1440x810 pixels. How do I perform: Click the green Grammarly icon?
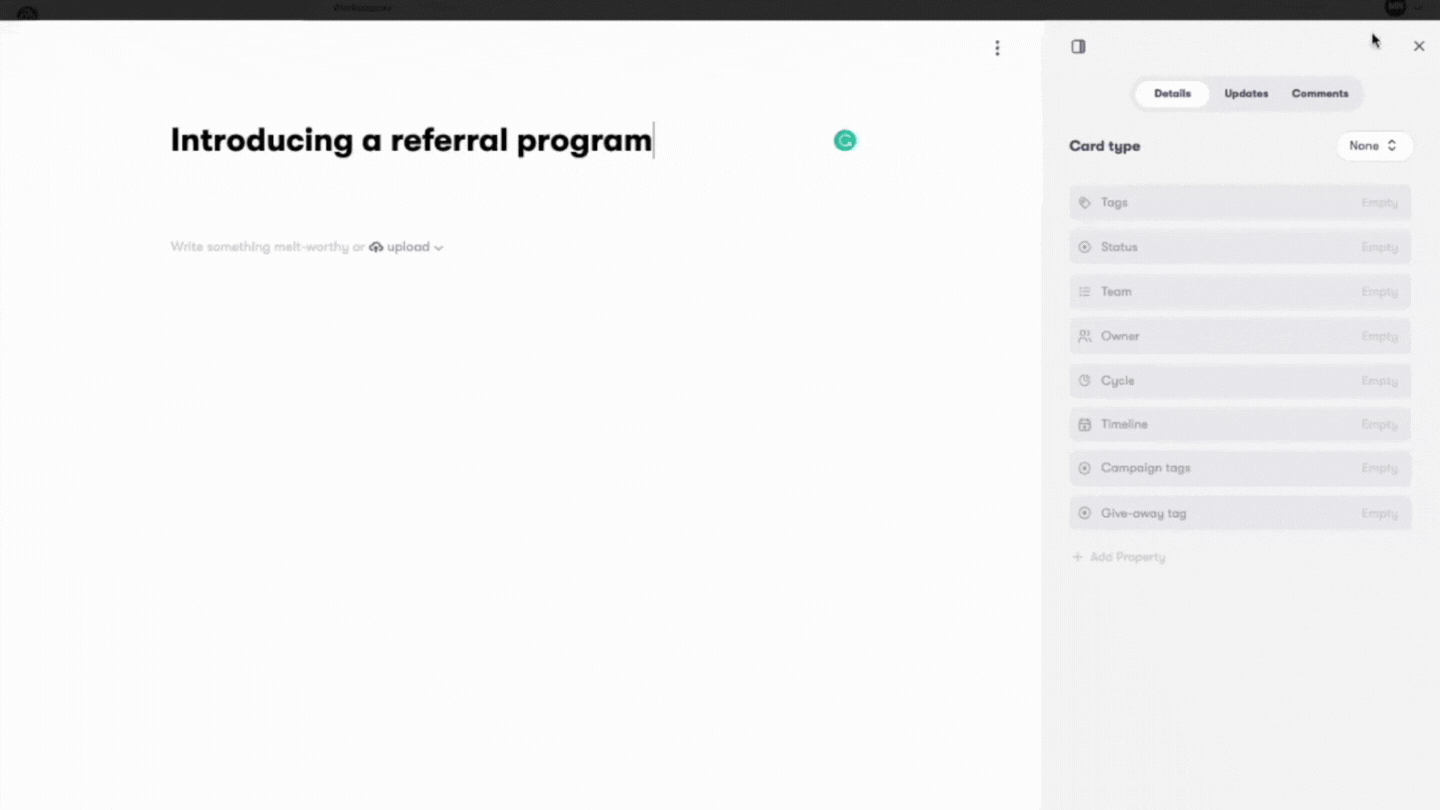[845, 141]
